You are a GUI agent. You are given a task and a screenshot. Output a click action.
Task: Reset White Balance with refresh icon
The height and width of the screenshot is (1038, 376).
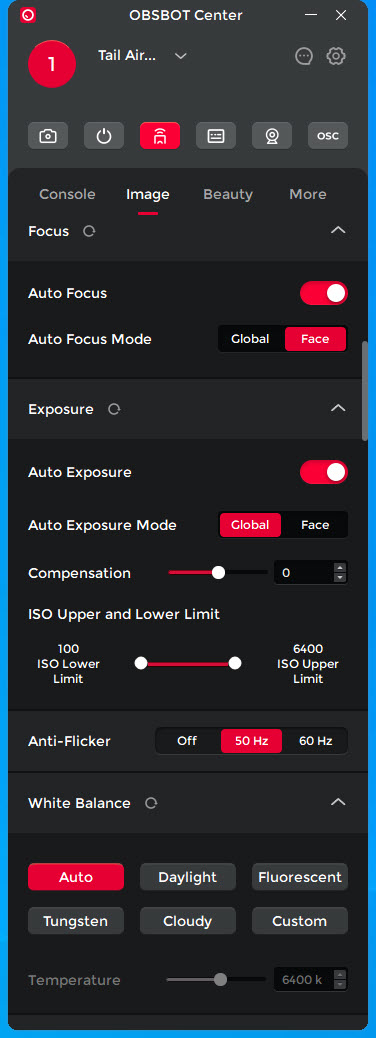[151, 803]
